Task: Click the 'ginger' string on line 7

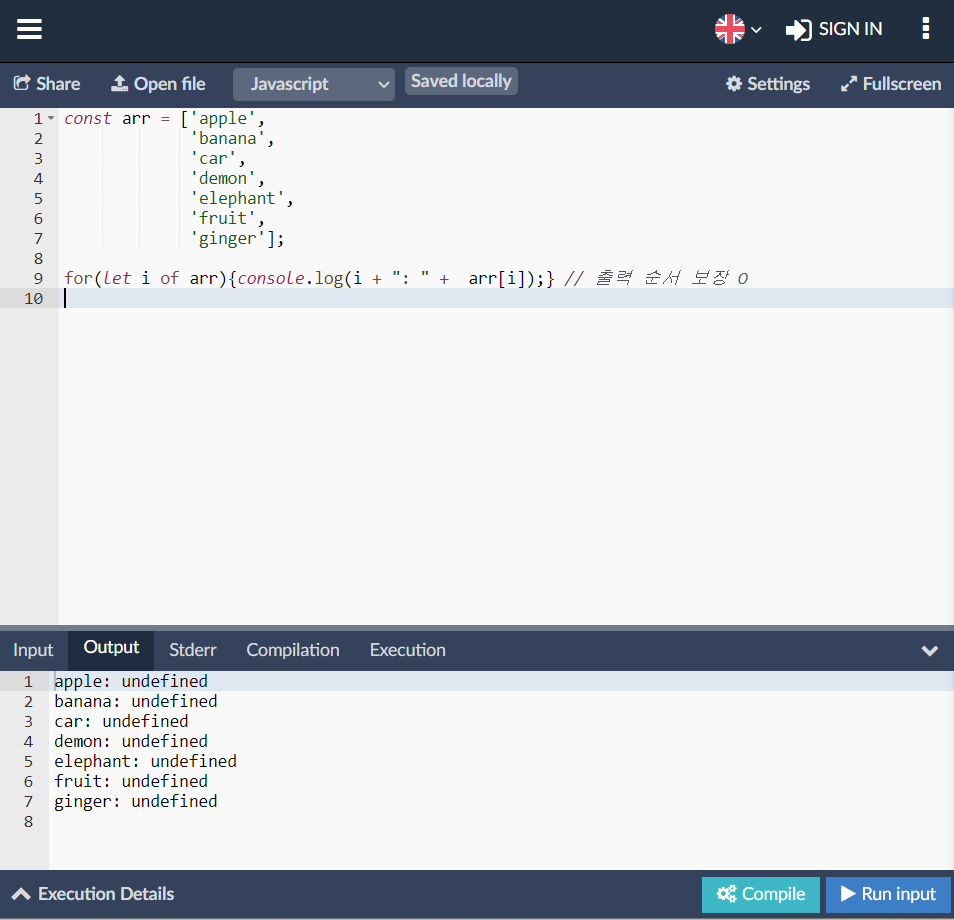Action: [x=228, y=239]
